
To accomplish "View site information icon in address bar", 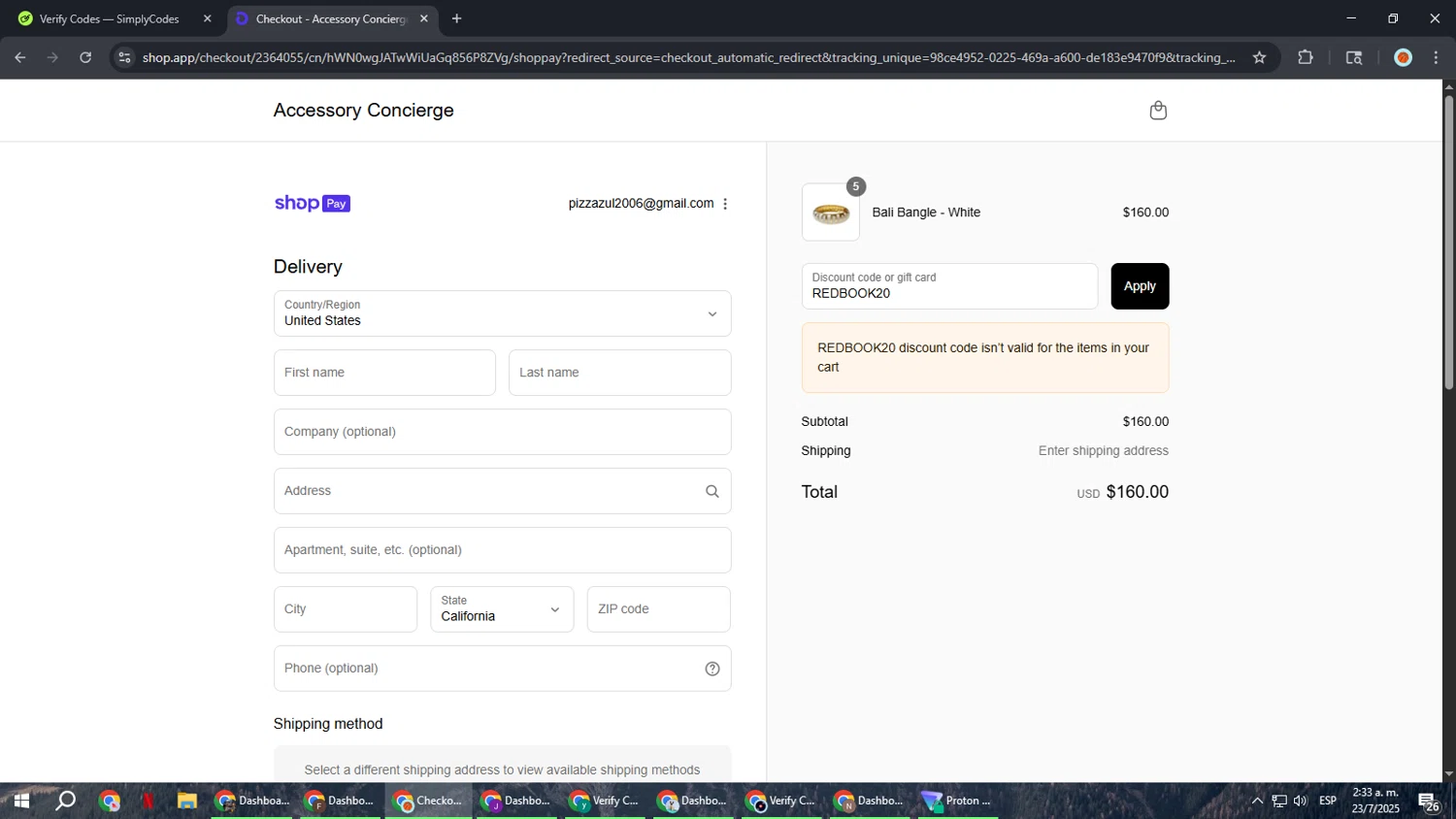I will (x=124, y=58).
